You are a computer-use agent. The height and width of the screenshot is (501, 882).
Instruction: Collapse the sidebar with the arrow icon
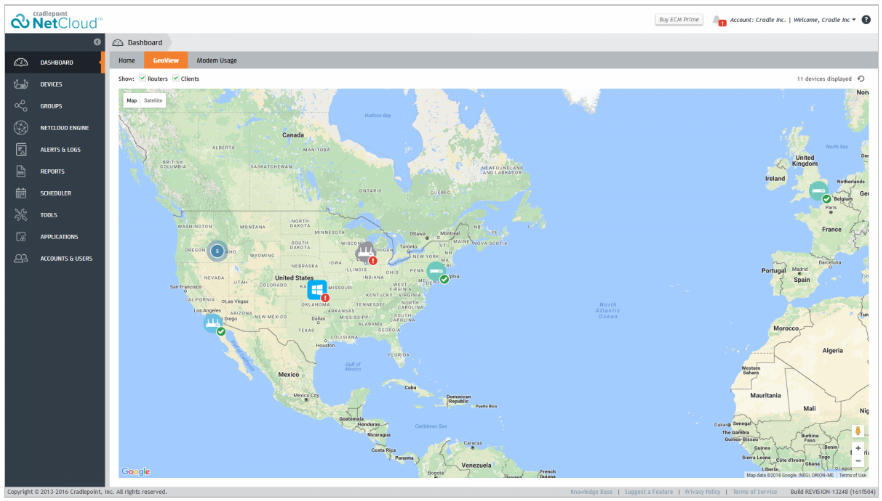point(97,42)
